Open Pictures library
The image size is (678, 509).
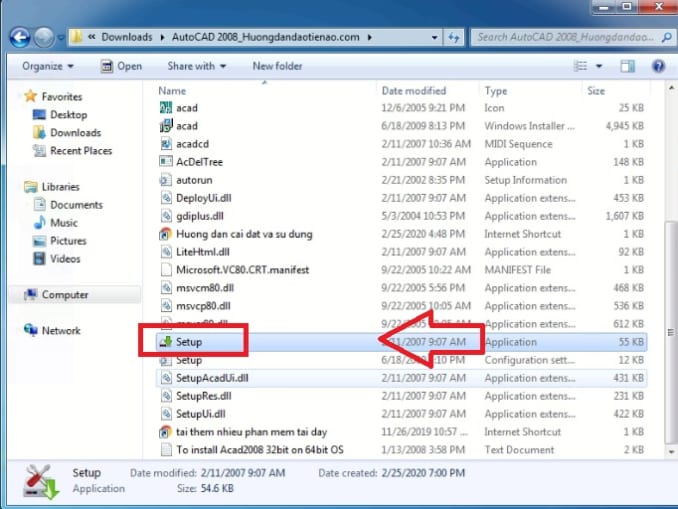point(68,241)
